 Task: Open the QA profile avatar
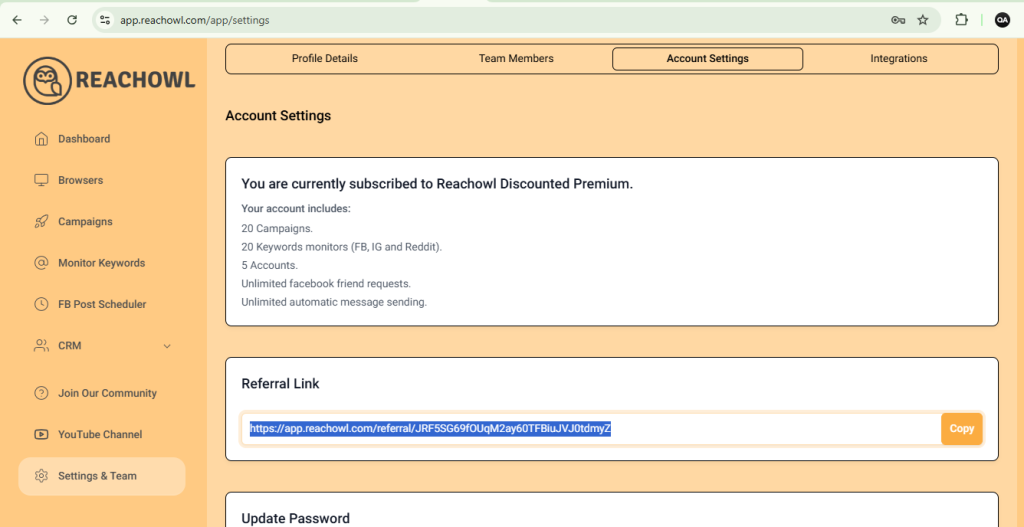pos(1002,20)
